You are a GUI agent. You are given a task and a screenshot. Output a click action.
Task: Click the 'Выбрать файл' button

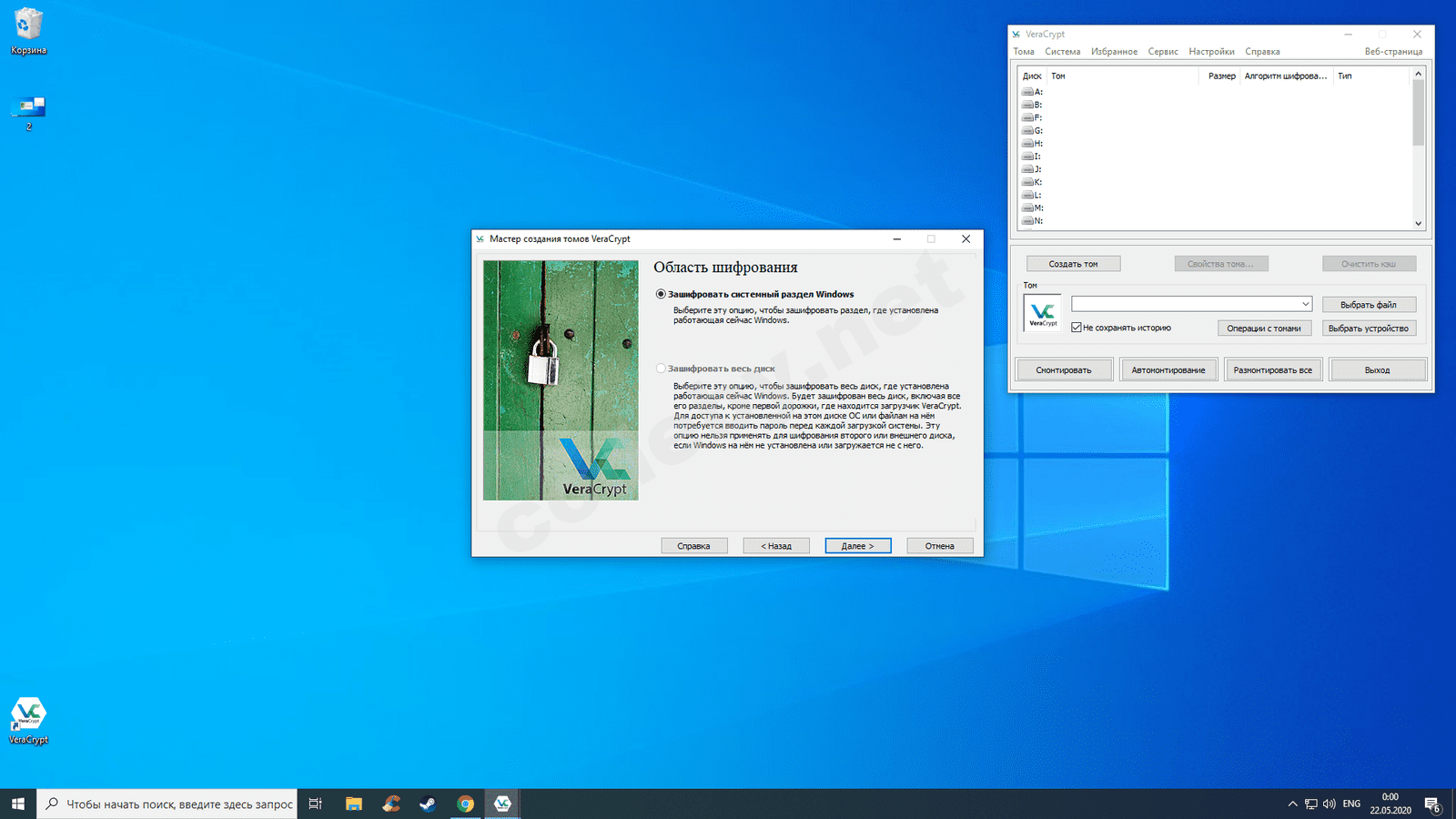click(x=1369, y=305)
